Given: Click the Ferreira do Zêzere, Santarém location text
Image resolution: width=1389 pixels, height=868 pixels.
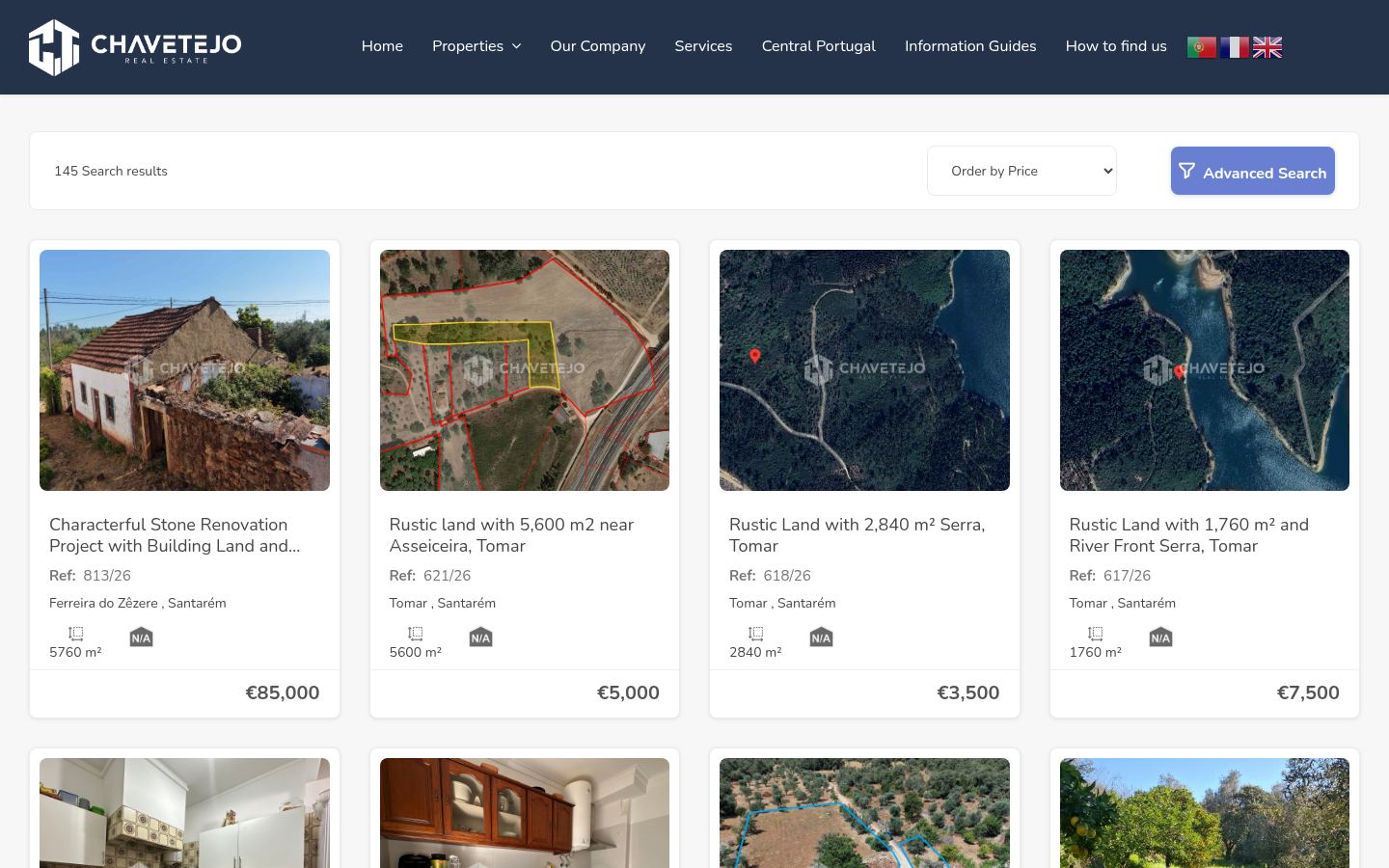Looking at the screenshot, I should [138, 603].
